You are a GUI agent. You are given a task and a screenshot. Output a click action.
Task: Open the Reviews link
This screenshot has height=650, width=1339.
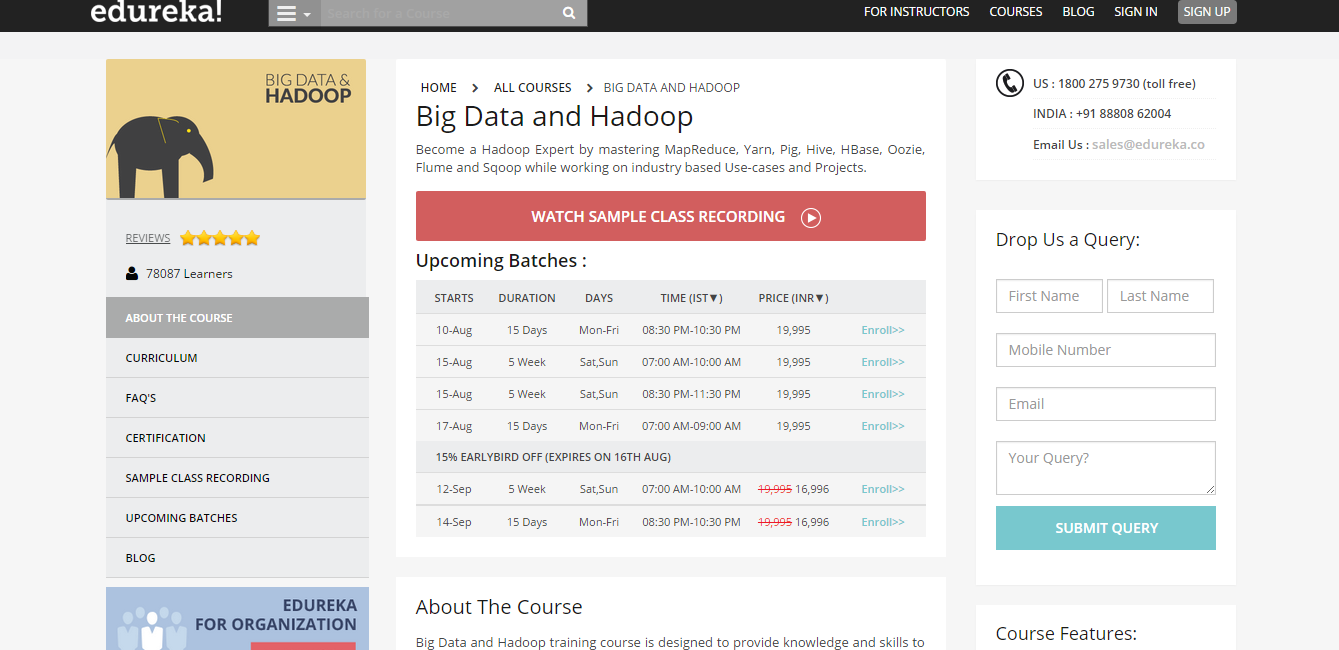148,238
